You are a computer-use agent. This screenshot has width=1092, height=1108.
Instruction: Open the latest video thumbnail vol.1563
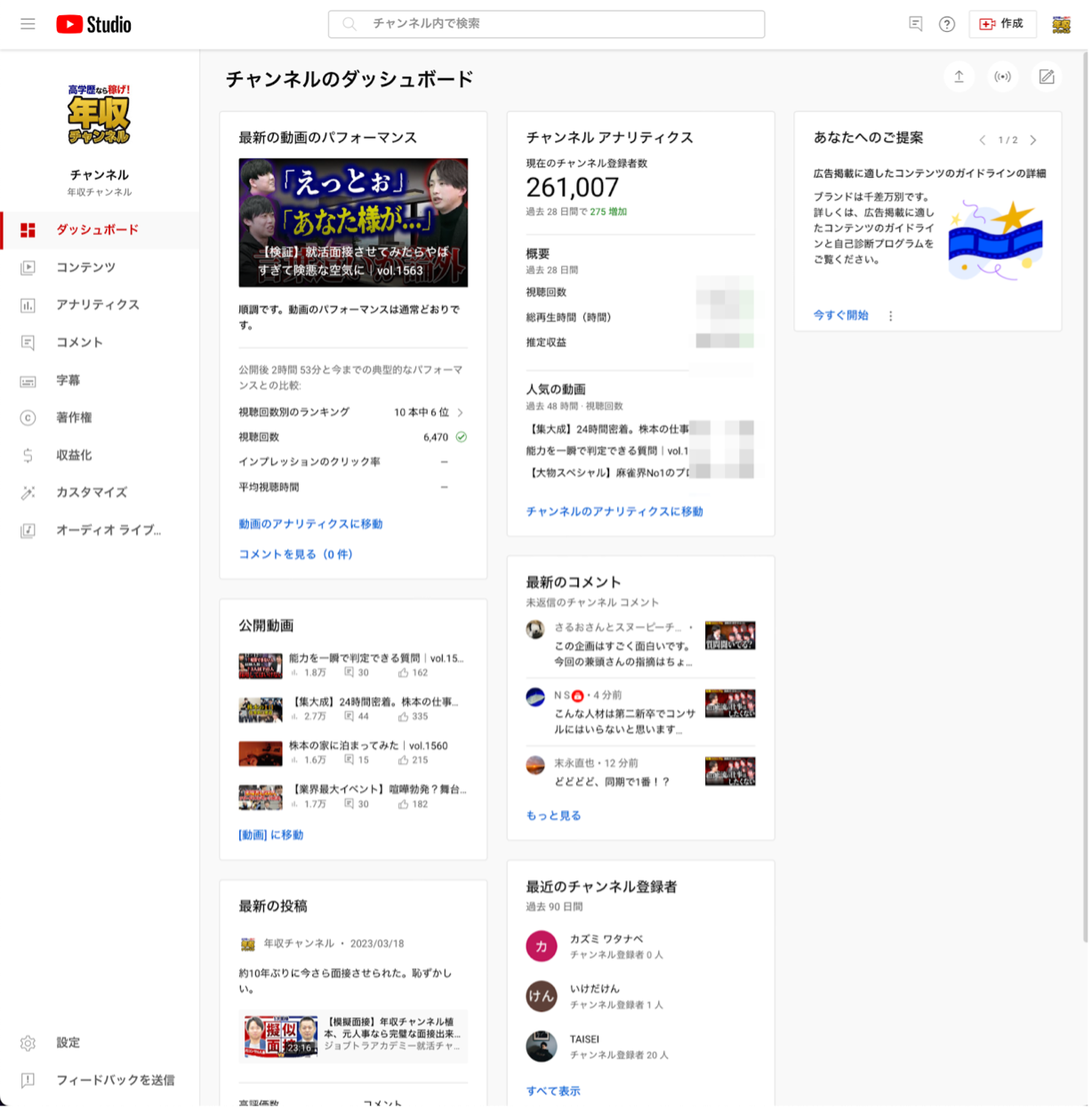tap(353, 222)
